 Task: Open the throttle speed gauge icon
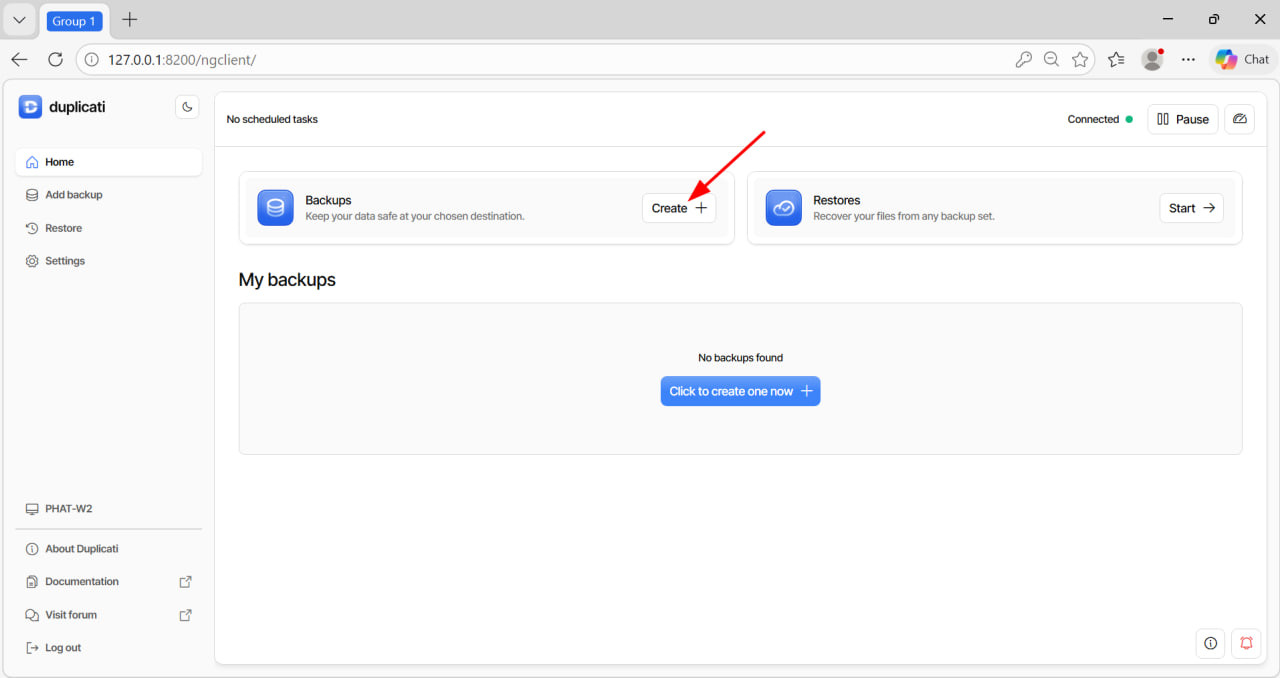click(1240, 119)
